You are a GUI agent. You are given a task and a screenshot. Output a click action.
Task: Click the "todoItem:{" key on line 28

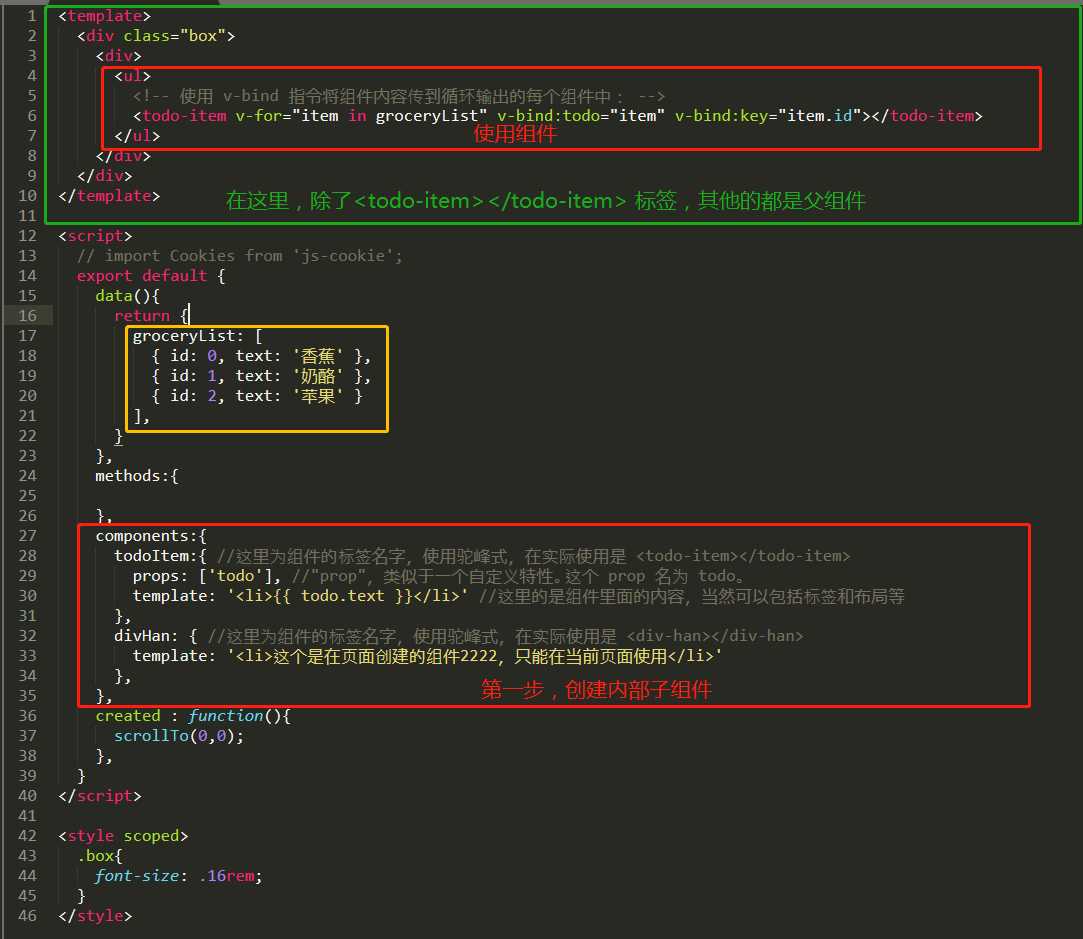click(x=160, y=556)
